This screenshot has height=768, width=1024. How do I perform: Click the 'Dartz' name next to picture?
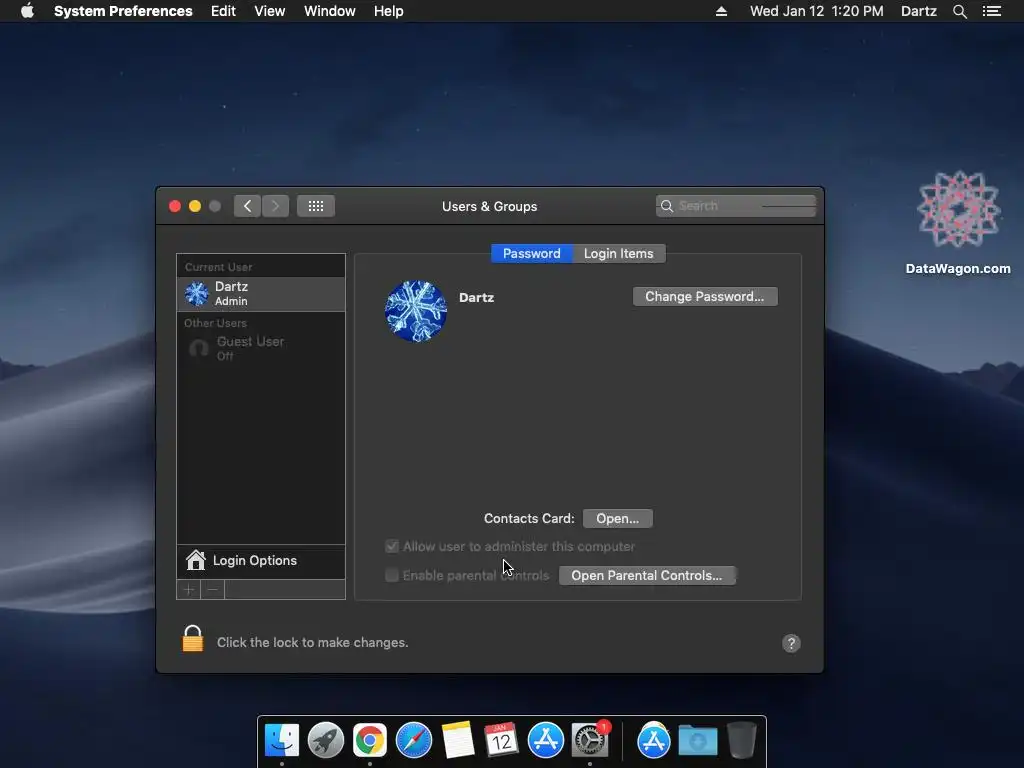(x=477, y=298)
